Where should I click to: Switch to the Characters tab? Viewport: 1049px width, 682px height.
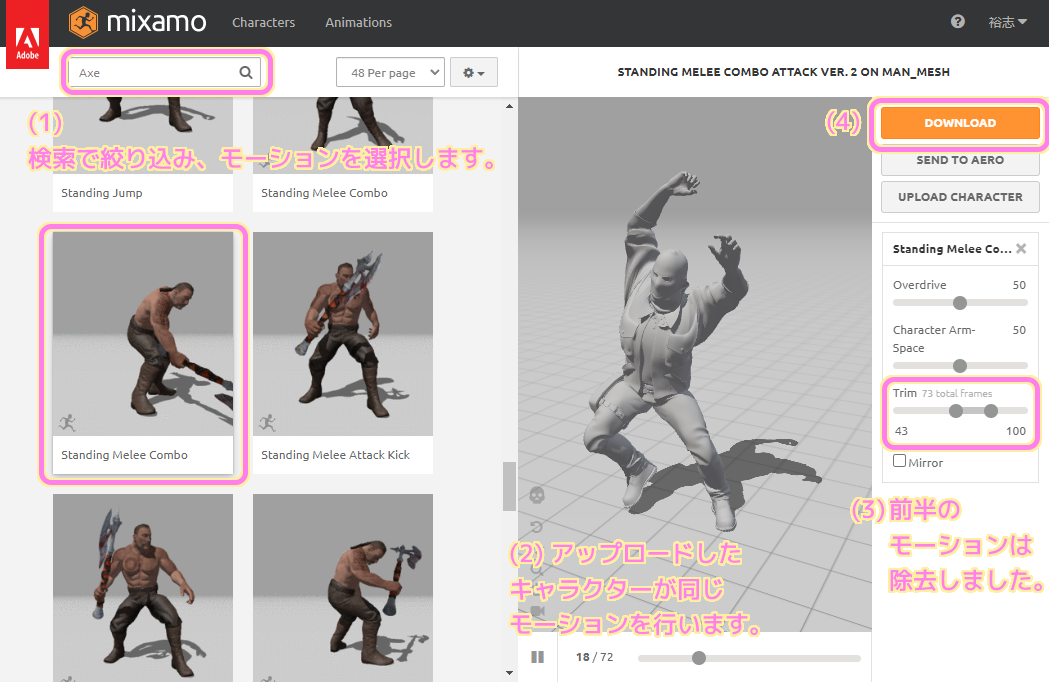coord(263,21)
